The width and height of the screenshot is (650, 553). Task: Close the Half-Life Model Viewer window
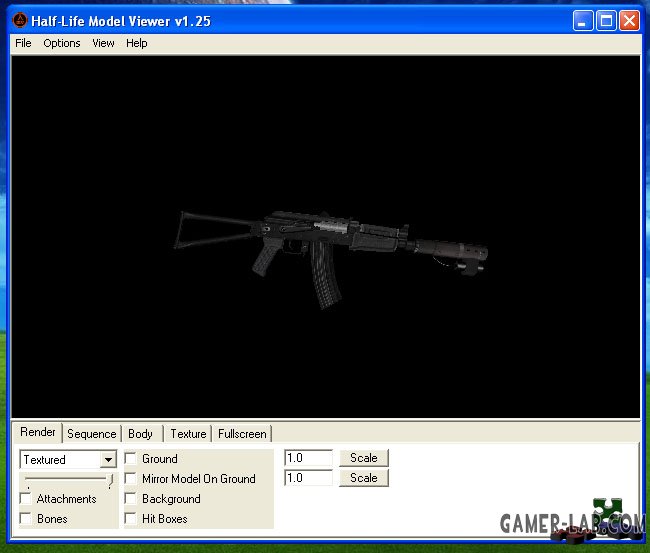click(x=629, y=20)
